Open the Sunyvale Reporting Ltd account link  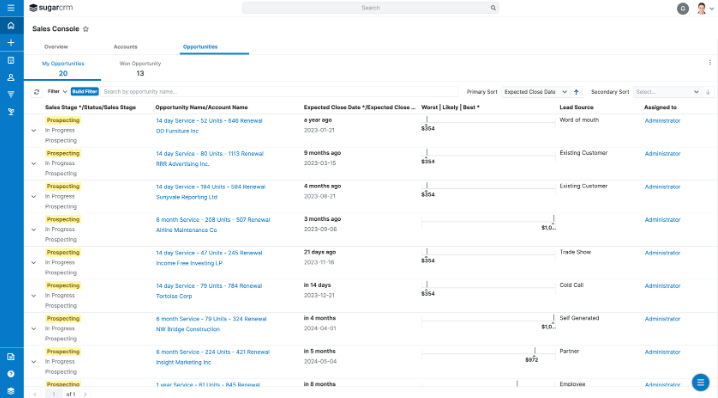[186, 197]
